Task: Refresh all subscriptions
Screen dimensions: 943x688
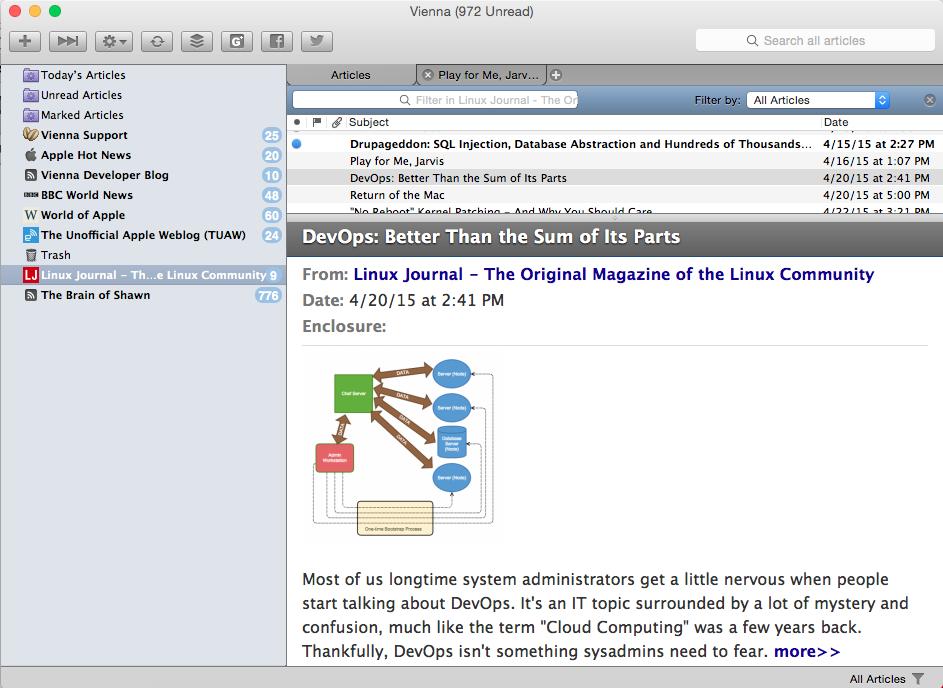Action: (156, 41)
